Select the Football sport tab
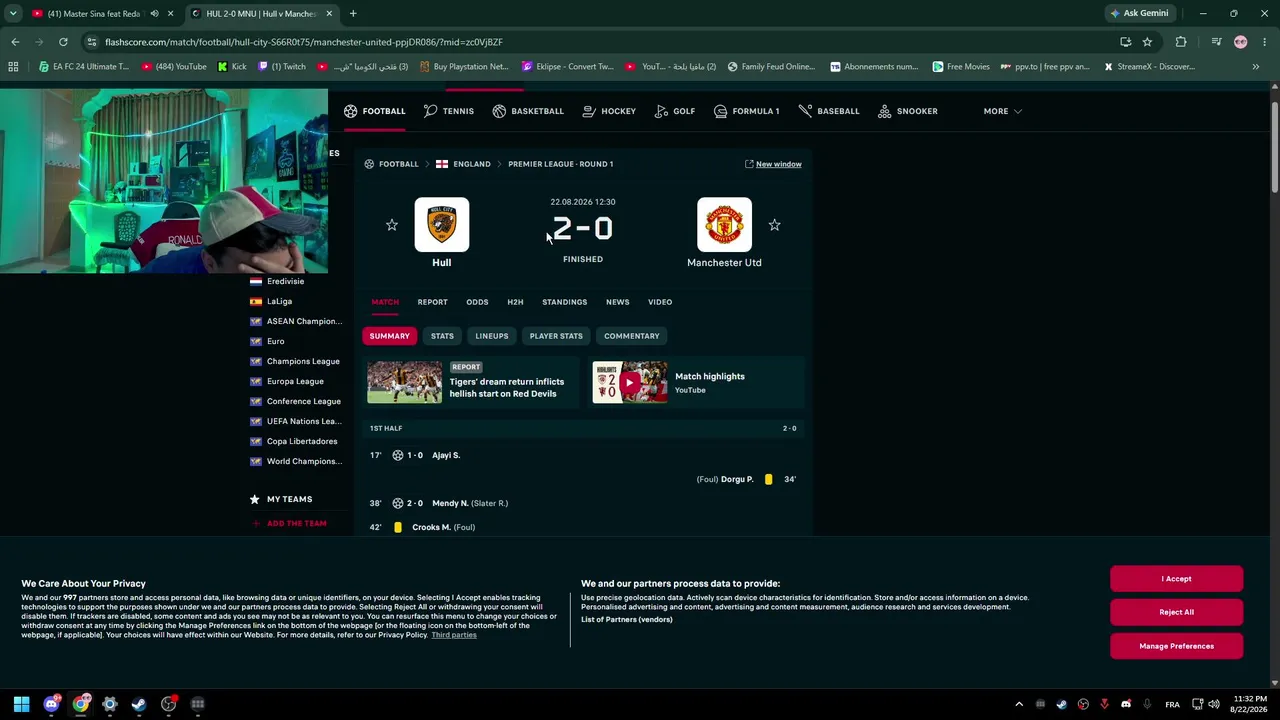The width and height of the screenshot is (1280, 720). click(x=375, y=111)
